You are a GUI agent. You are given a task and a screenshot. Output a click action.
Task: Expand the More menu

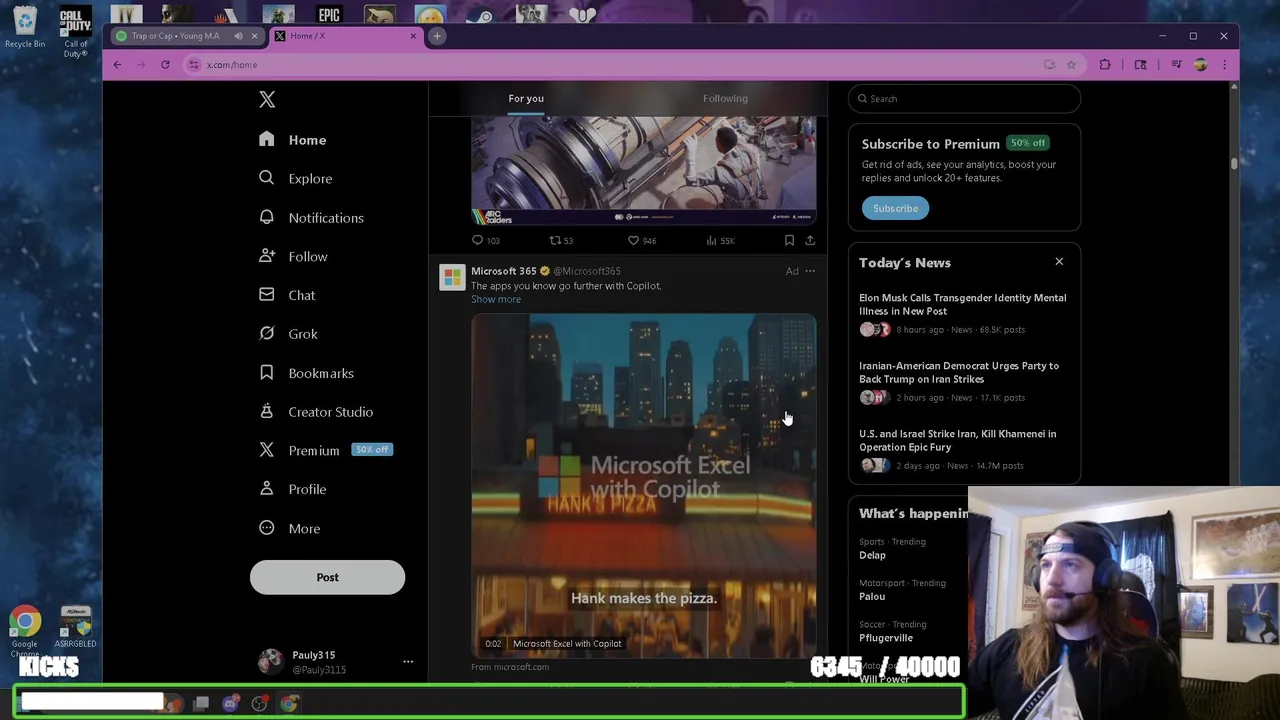289,528
